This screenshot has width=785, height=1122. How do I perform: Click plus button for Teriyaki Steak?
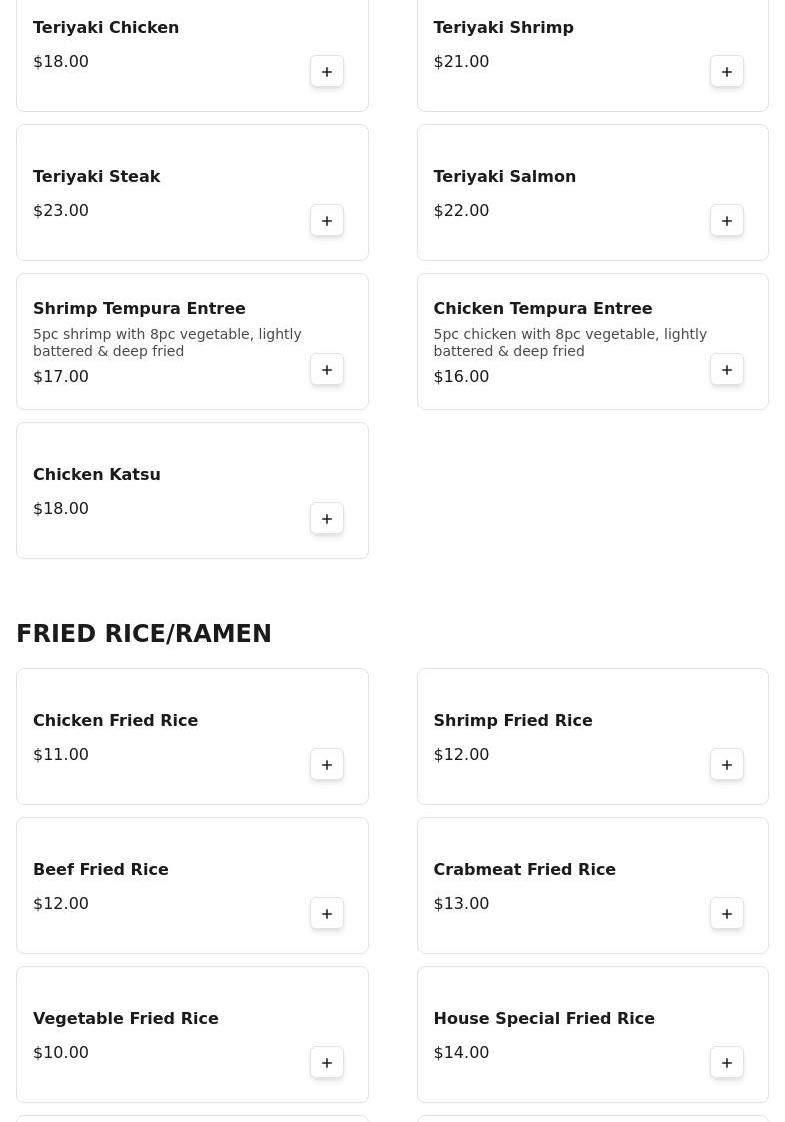coord(327,221)
